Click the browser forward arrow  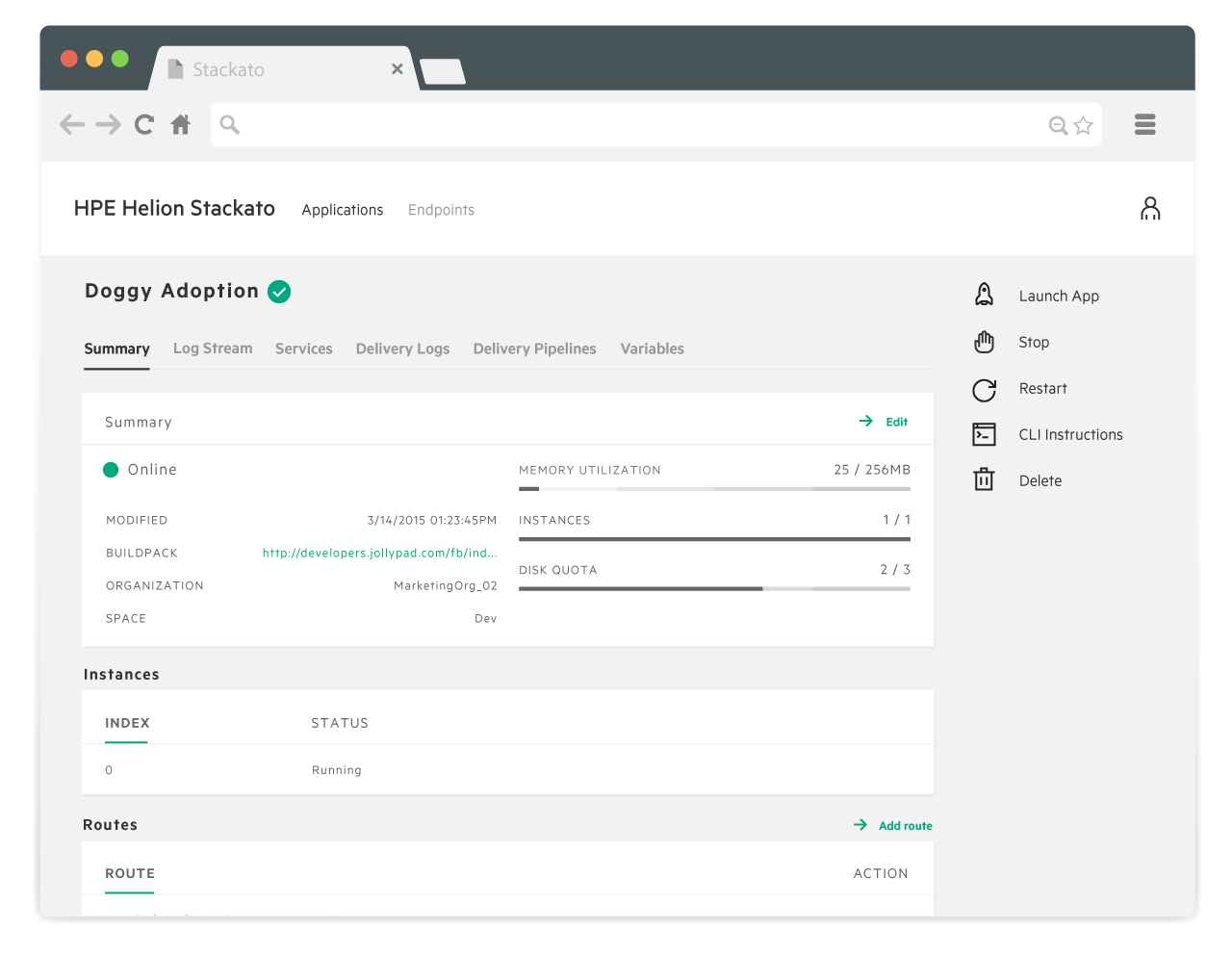click(x=109, y=124)
